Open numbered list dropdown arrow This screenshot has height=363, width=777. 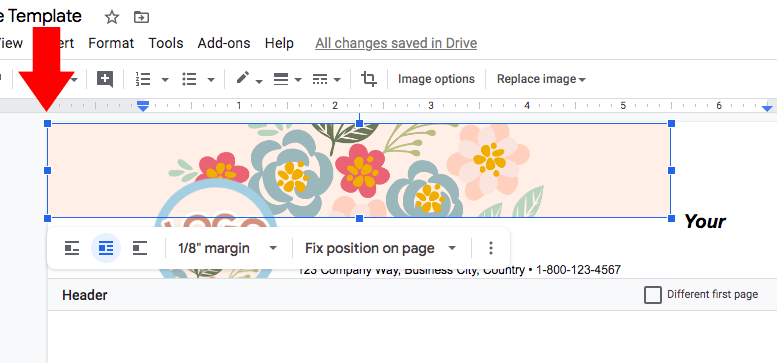(166, 80)
